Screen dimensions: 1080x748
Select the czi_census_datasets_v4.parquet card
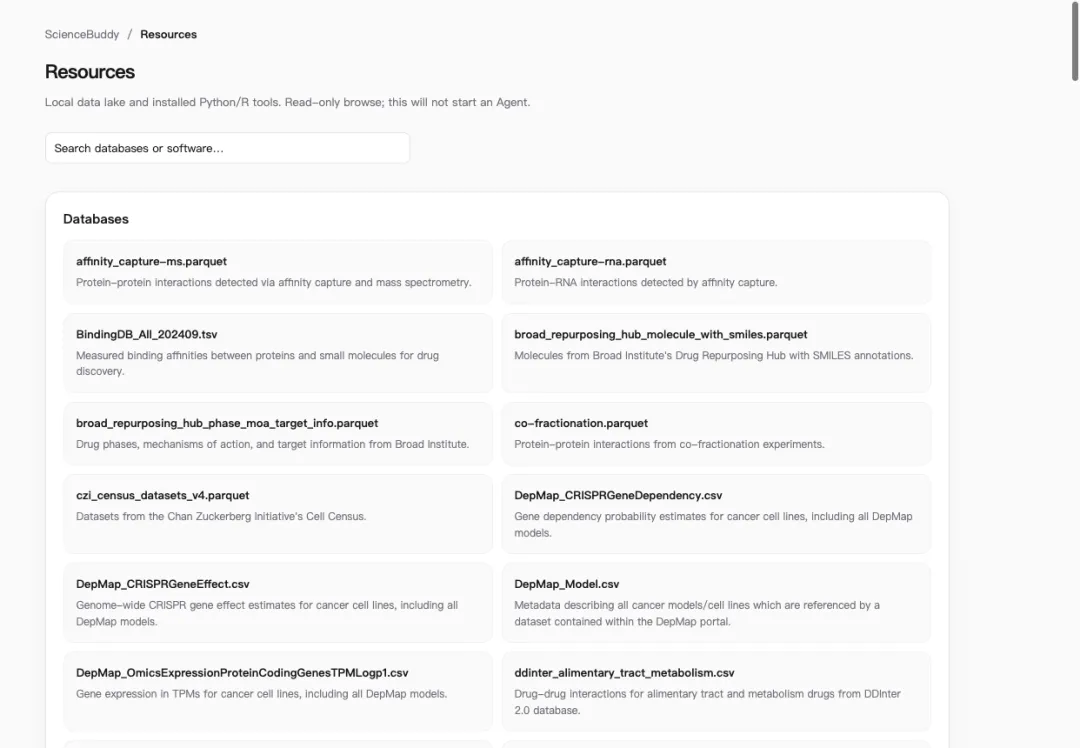278,514
